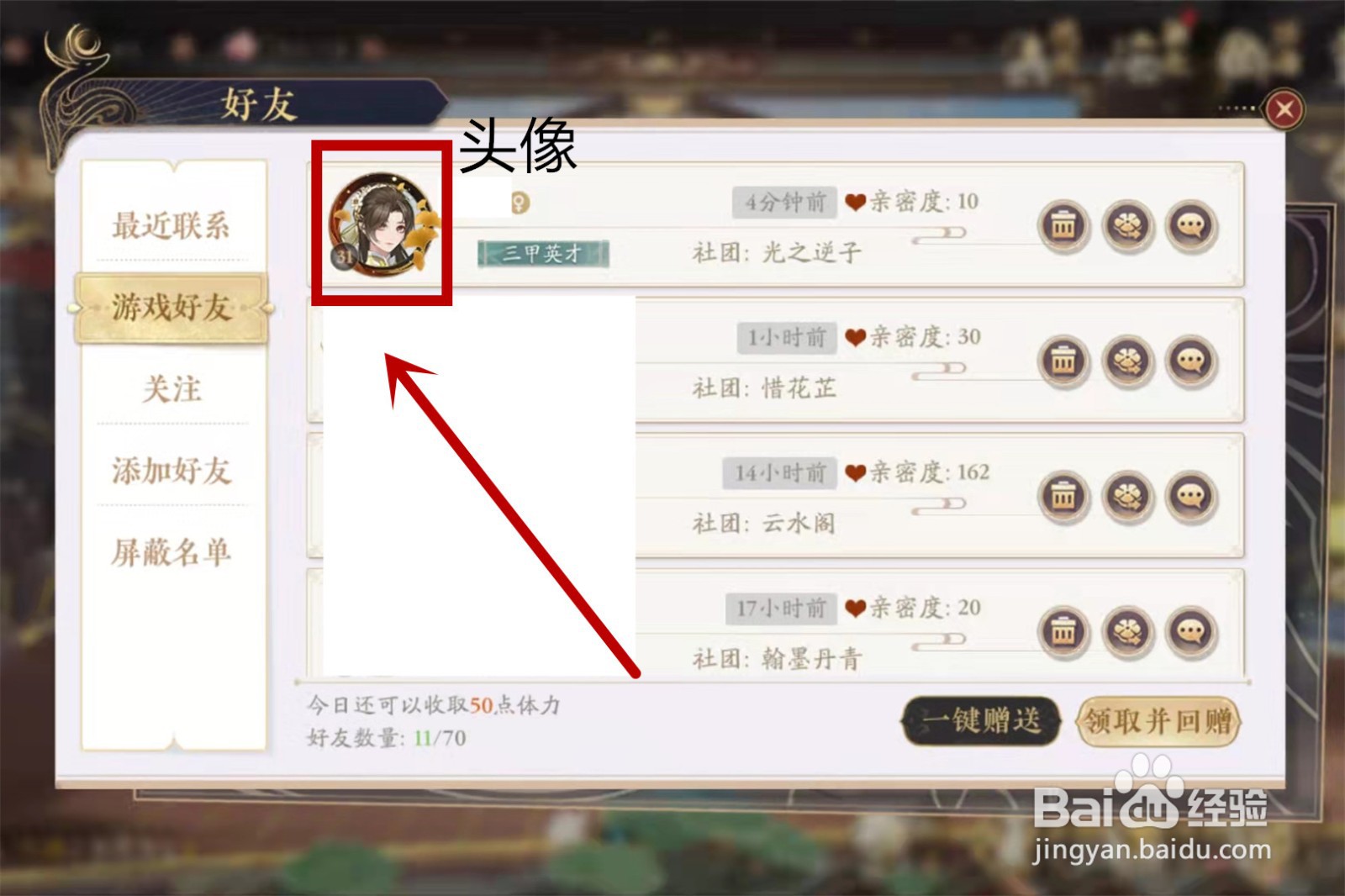1345x896 pixels.
Task: Close the 好友 friends panel
Action: pos(1284,109)
